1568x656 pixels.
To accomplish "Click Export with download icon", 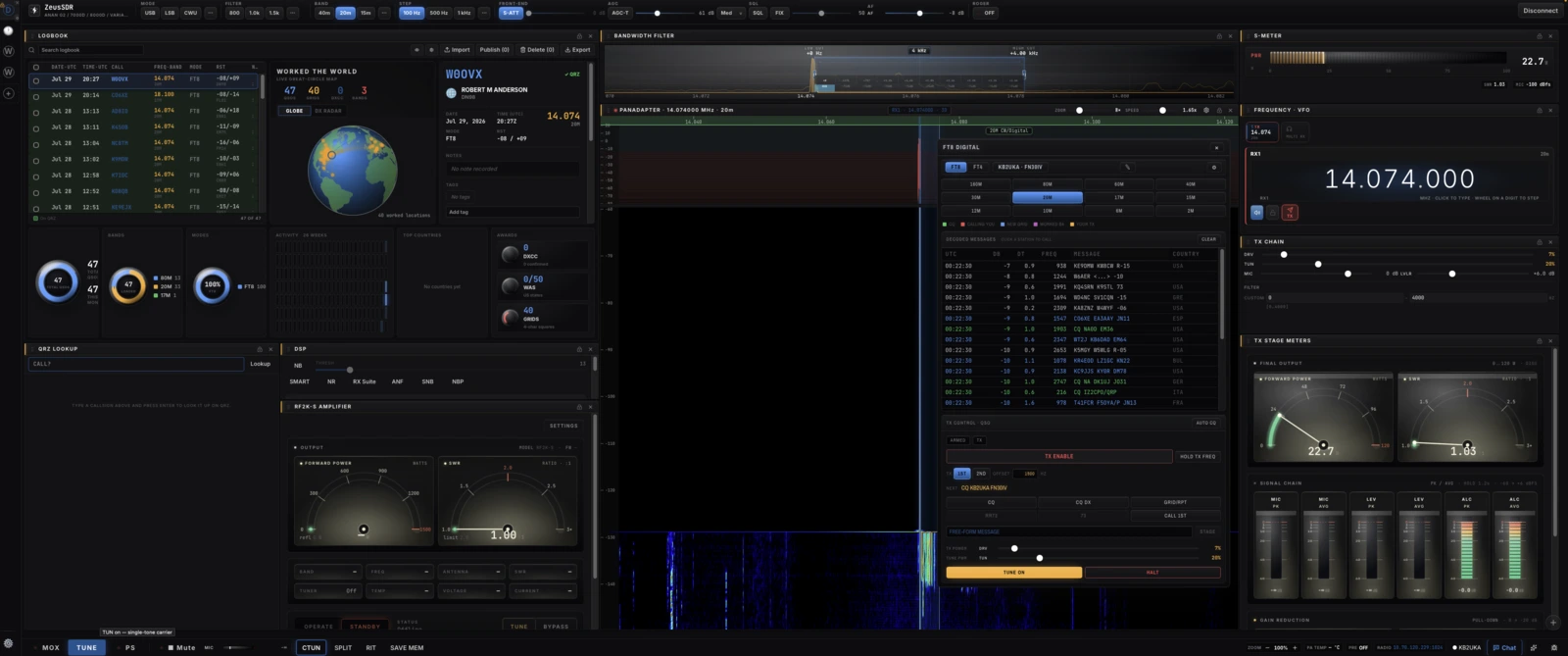I will pyautogui.click(x=578, y=49).
